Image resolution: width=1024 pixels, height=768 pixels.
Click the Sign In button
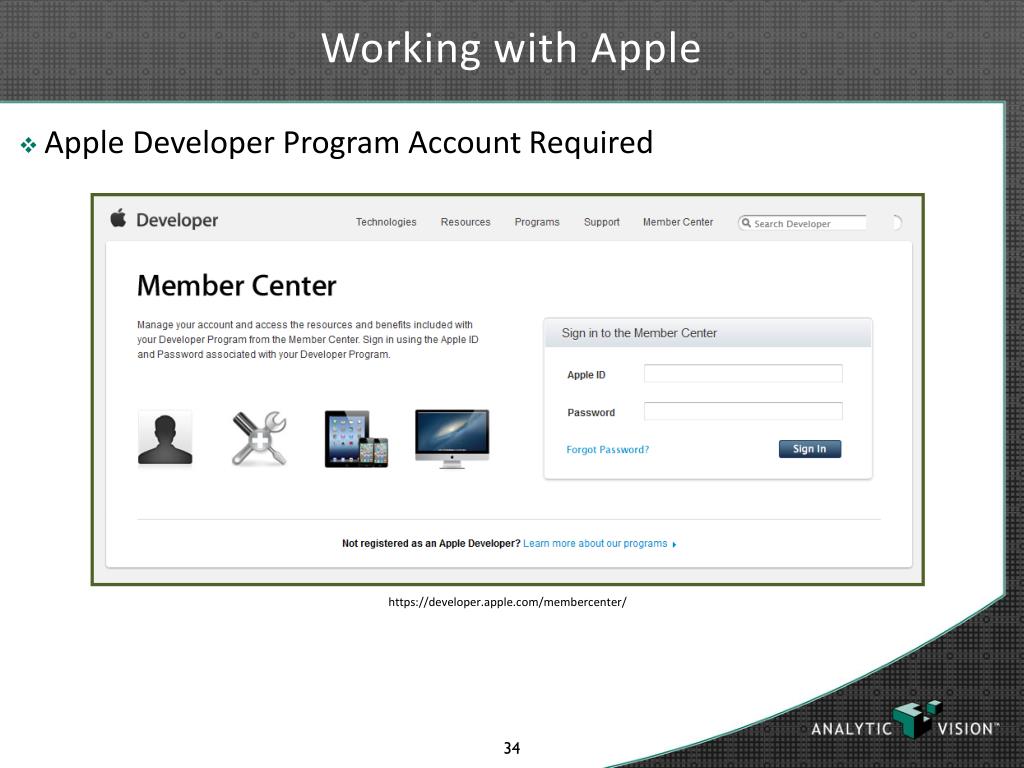point(810,449)
